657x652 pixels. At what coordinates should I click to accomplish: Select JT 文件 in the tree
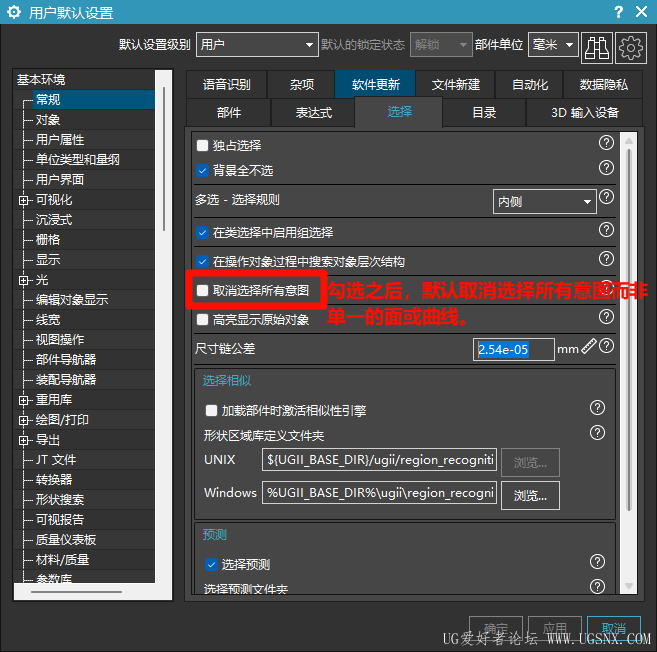point(56,460)
